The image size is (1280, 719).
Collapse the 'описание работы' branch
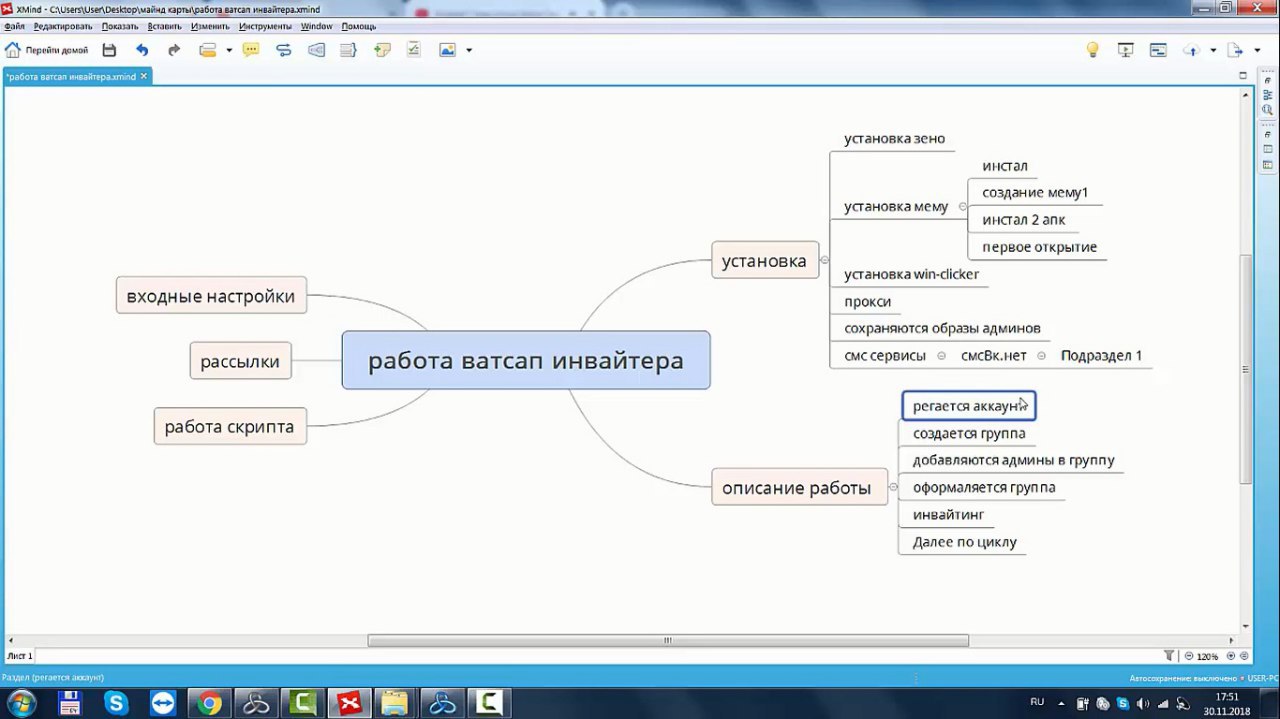(x=892, y=488)
